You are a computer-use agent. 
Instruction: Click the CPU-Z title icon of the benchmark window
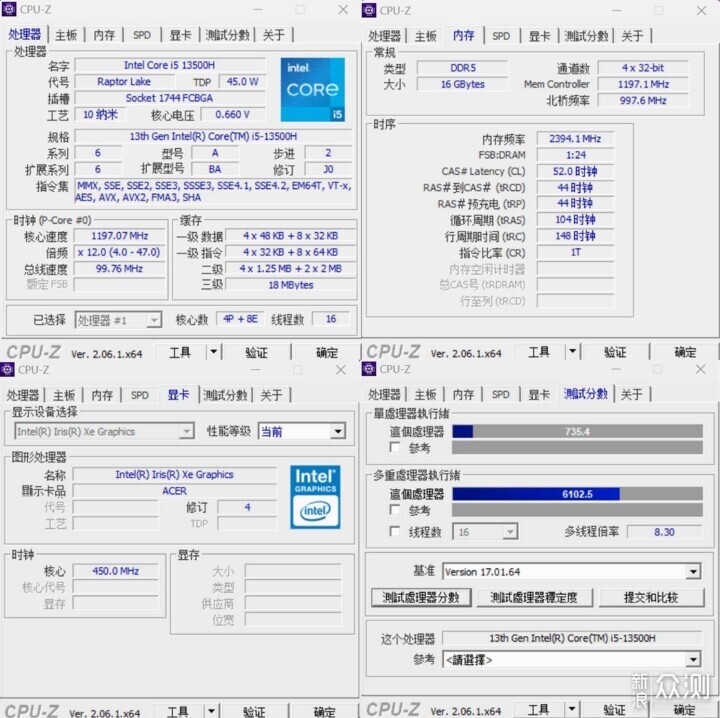(369, 369)
